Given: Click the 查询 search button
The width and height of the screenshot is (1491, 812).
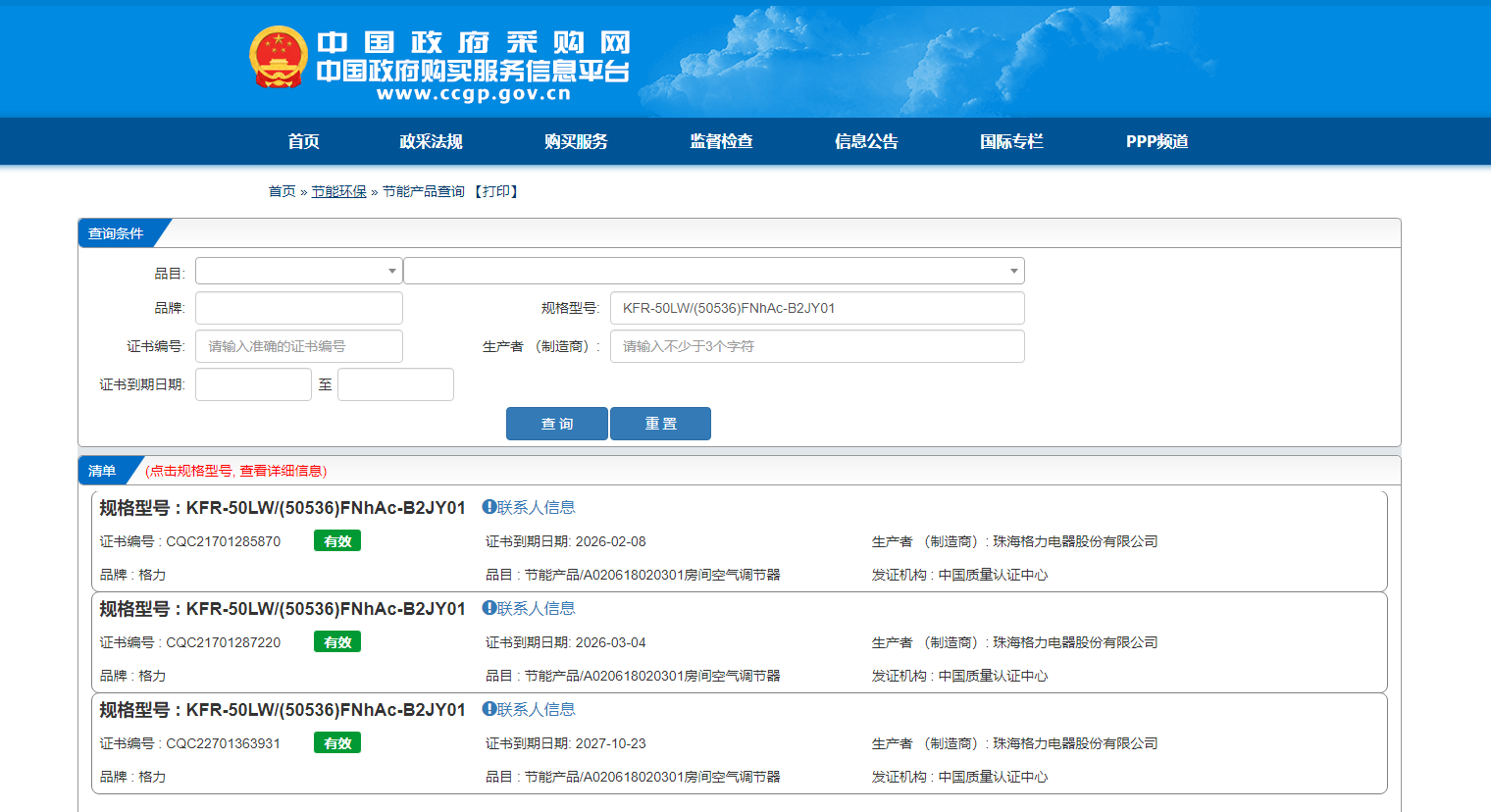Looking at the screenshot, I should (x=557, y=424).
